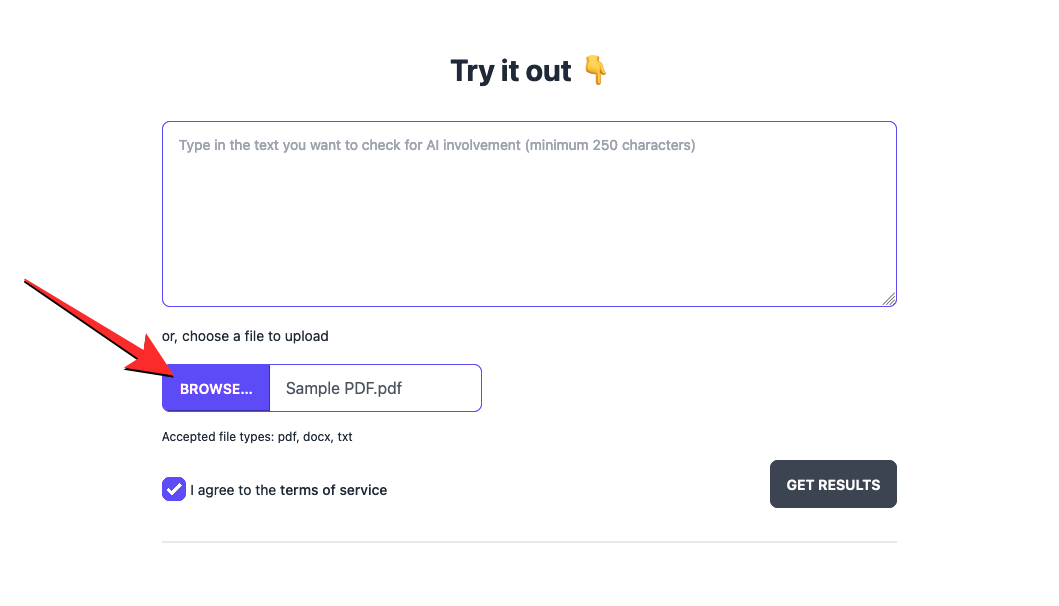
Task: Click the horizontal divider below the form
Action: click(529, 542)
